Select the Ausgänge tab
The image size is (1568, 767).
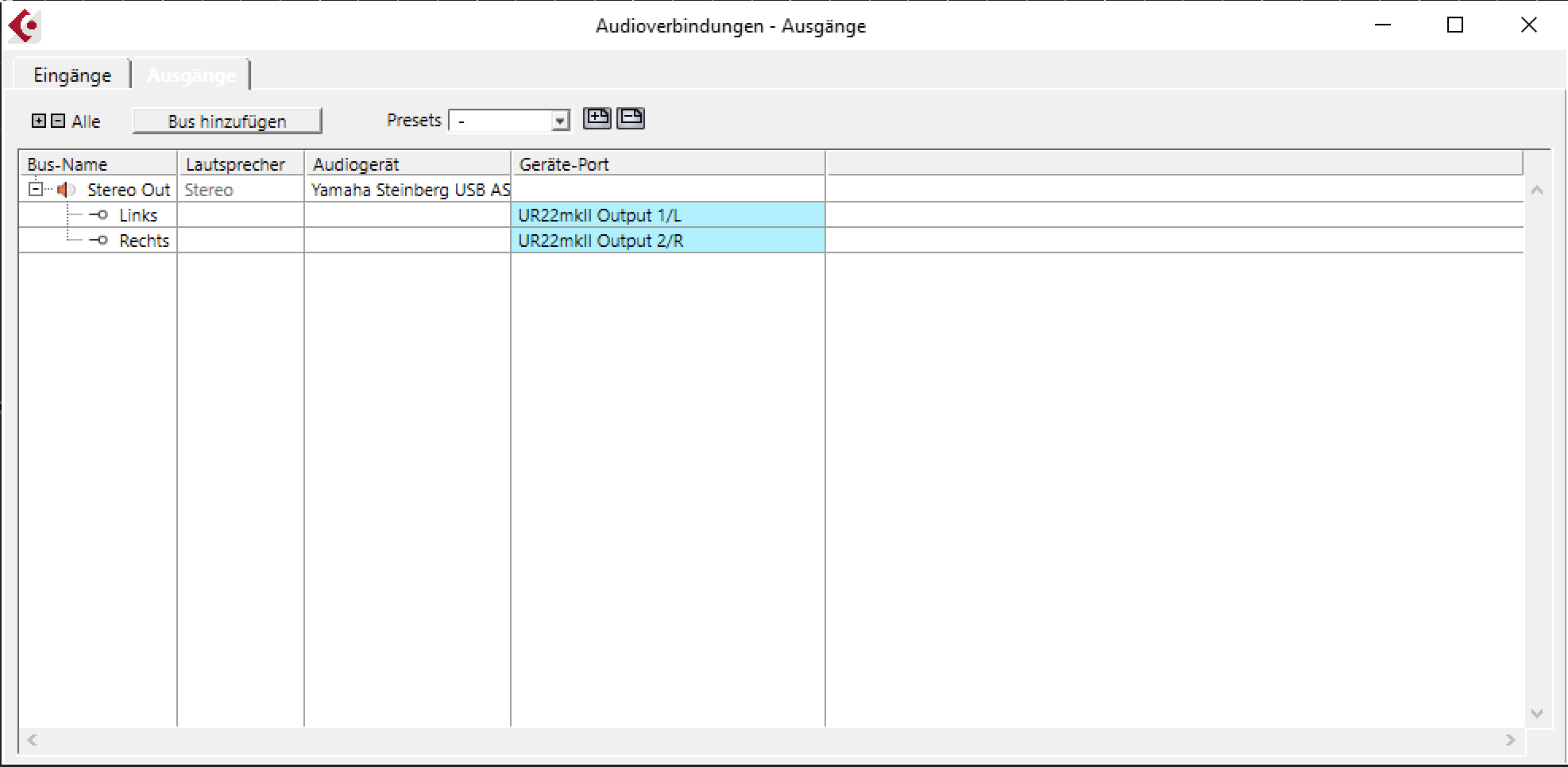(191, 75)
